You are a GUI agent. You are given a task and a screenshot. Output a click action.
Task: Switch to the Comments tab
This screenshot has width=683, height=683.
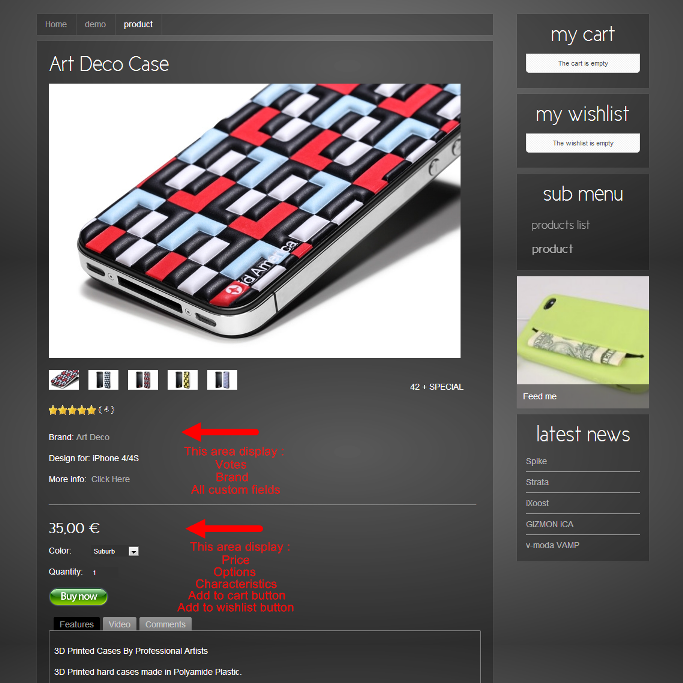pyautogui.click(x=166, y=624)
